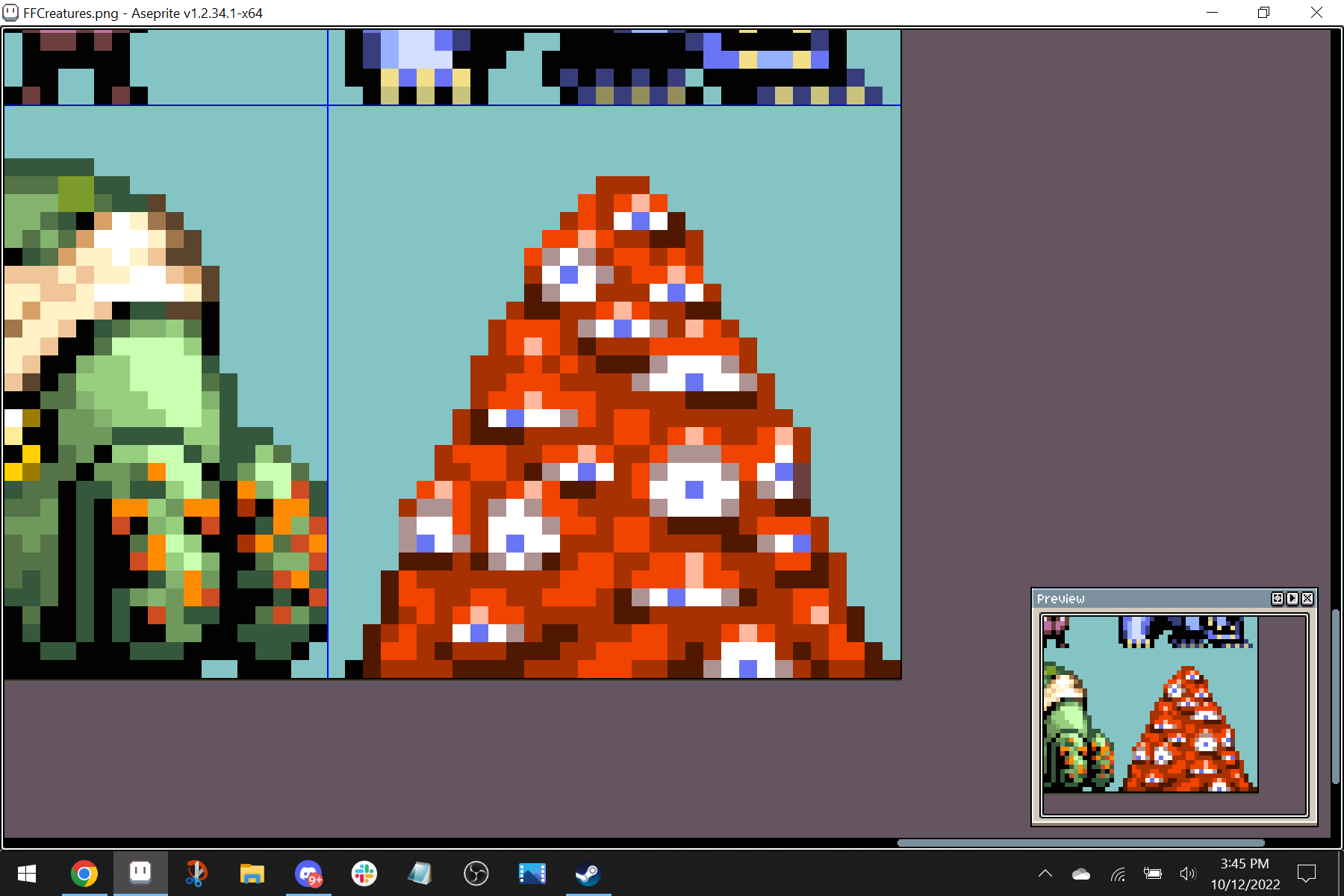Open the video editor app in taskbar
This screenshot has width=1344, height=896.
click(532, 874)
